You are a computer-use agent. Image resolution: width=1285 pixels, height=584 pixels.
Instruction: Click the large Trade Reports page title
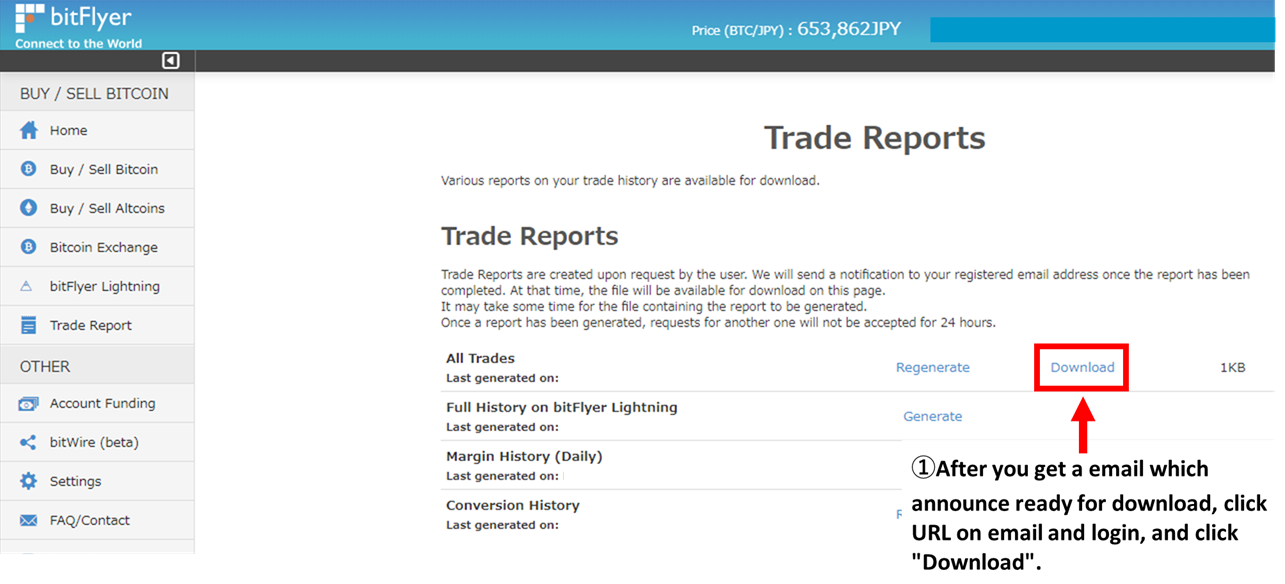pos(875,138)
